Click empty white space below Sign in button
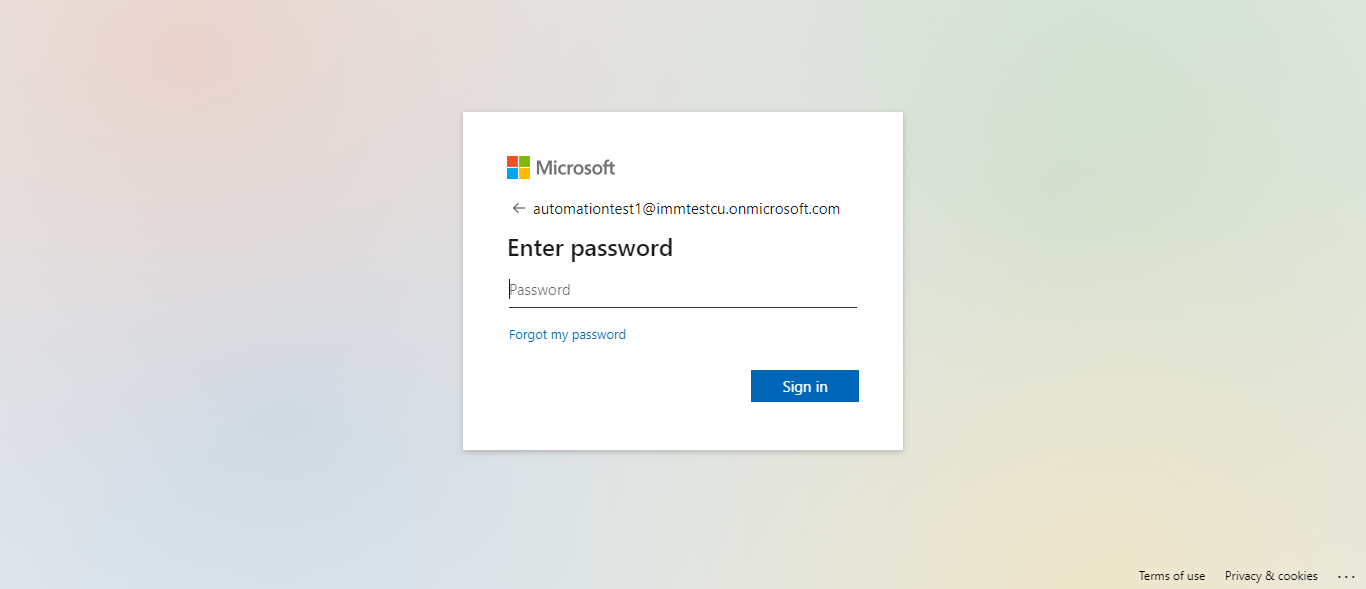 point(682,427)
